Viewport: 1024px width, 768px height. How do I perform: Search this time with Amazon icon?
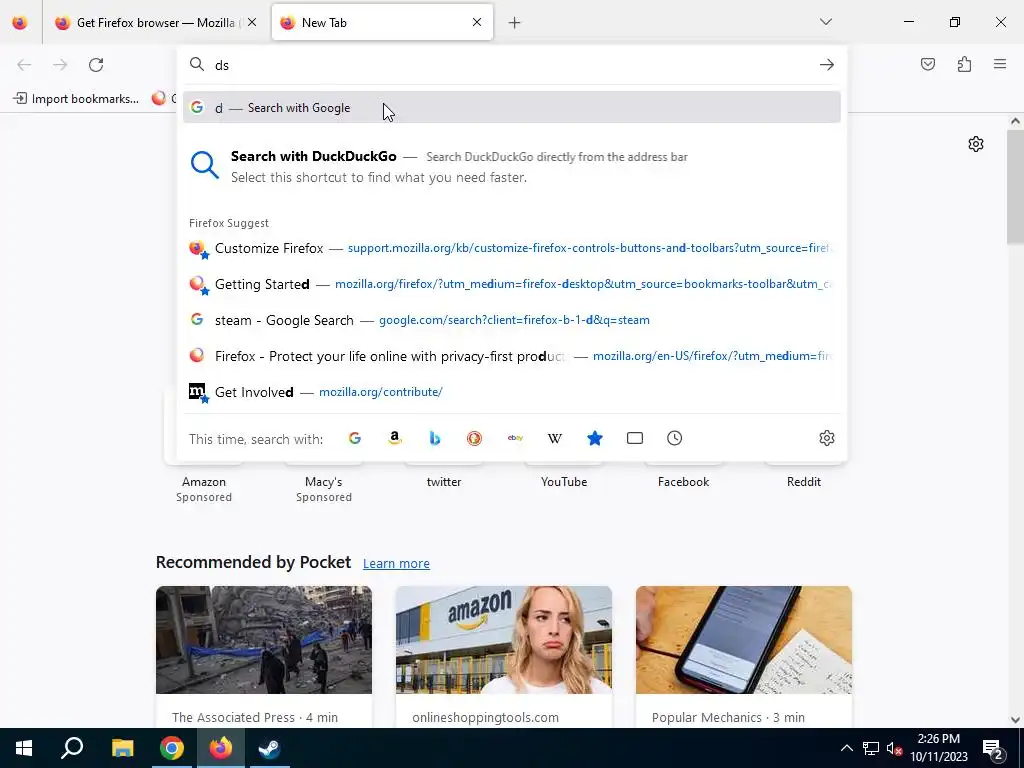394,438
